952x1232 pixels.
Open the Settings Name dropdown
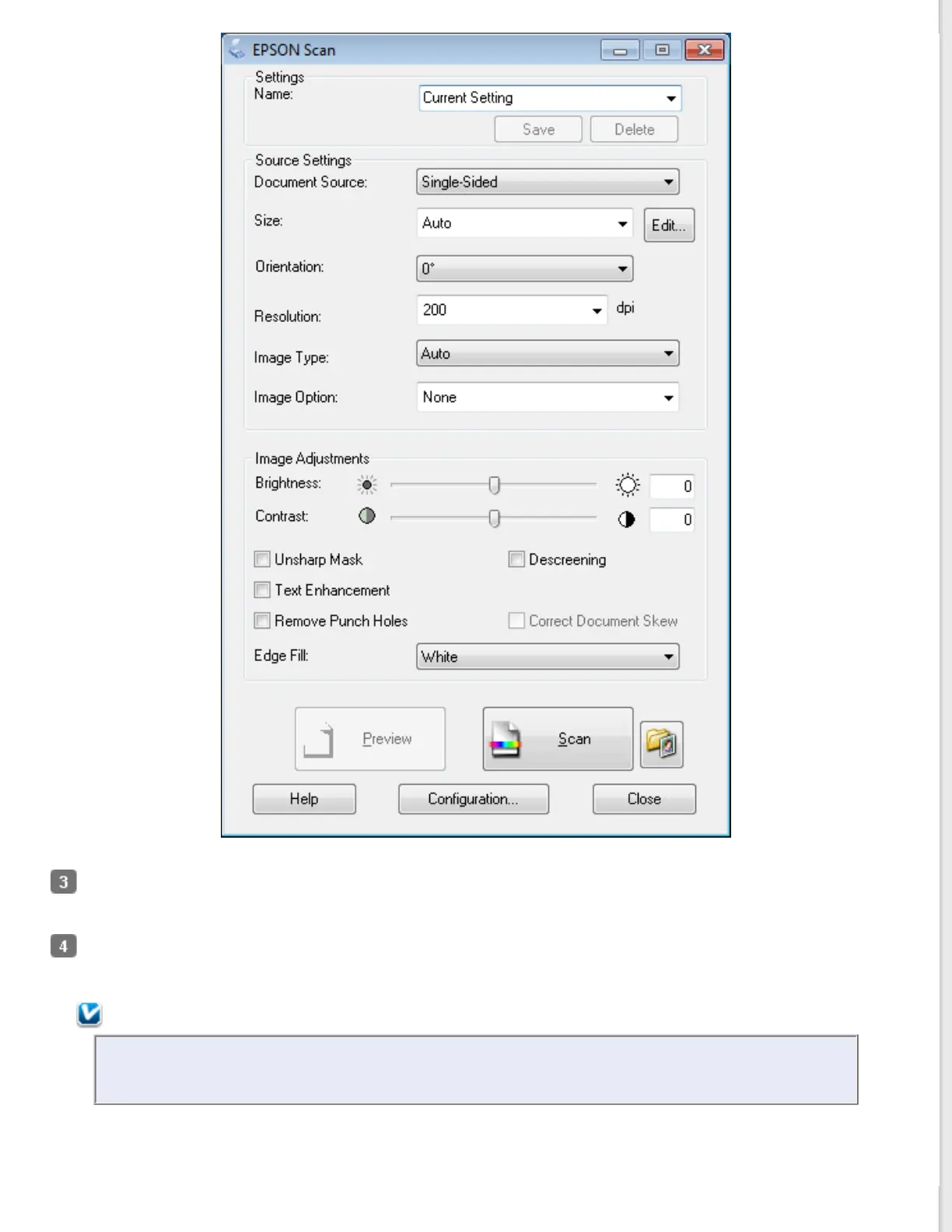[x=550, y=98]
